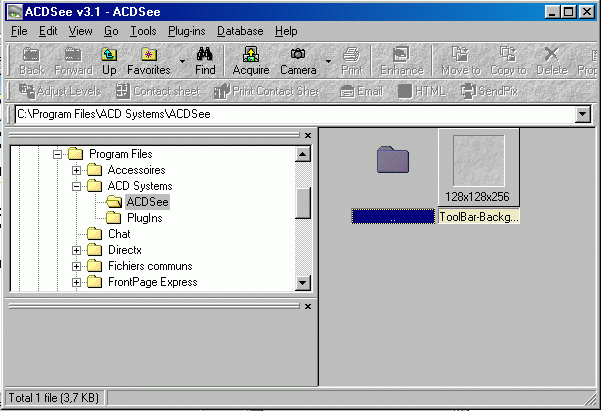The height and width of the screenshot is (411, 601).
Task: Click the Email toolbar item
Action: click(x=361, y=91)
